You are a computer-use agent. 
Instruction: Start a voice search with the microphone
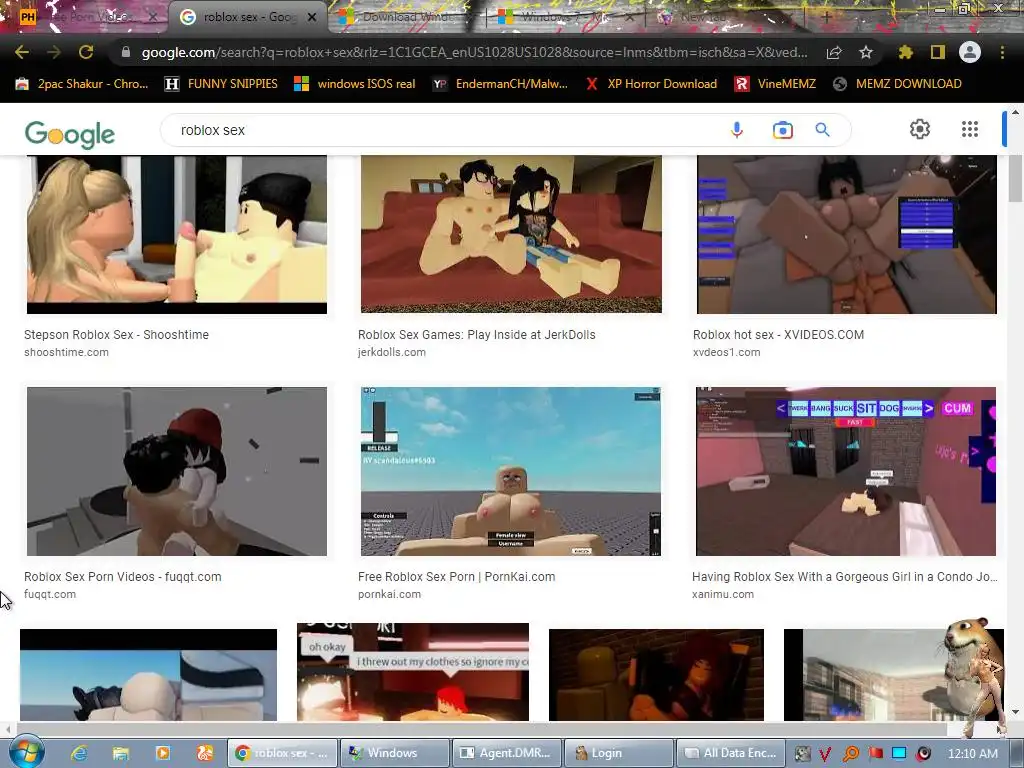pos(737,130)
